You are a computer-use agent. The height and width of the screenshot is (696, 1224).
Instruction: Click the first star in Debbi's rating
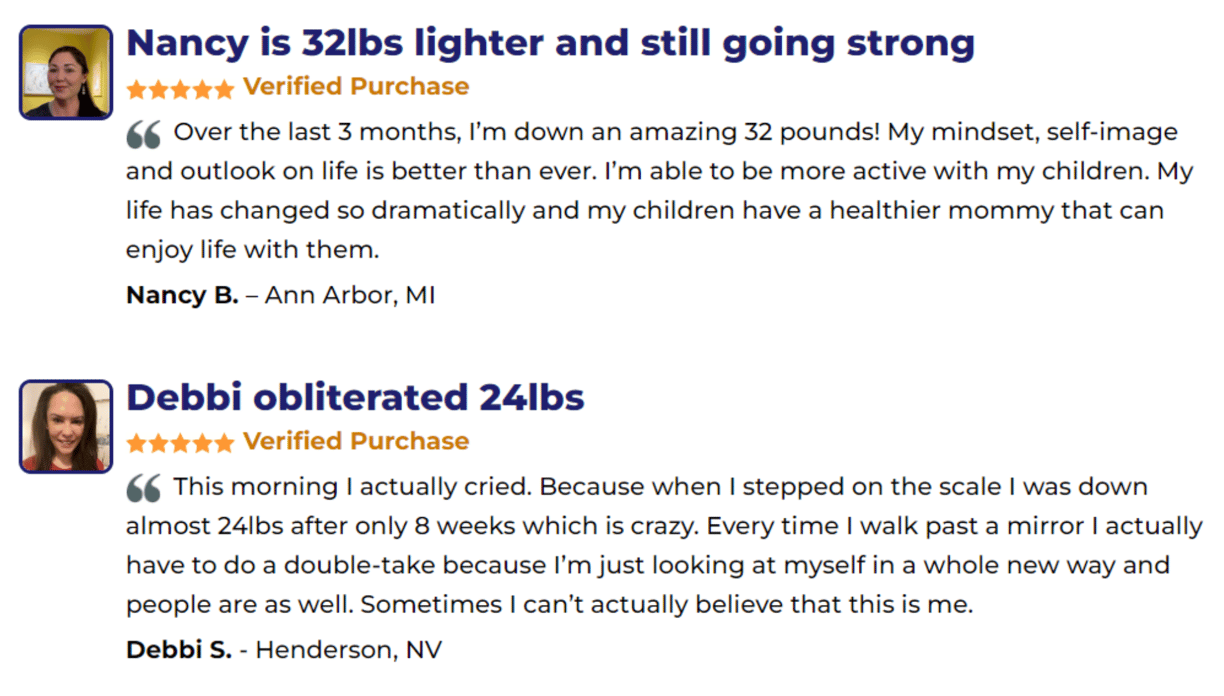coord(137,443)
